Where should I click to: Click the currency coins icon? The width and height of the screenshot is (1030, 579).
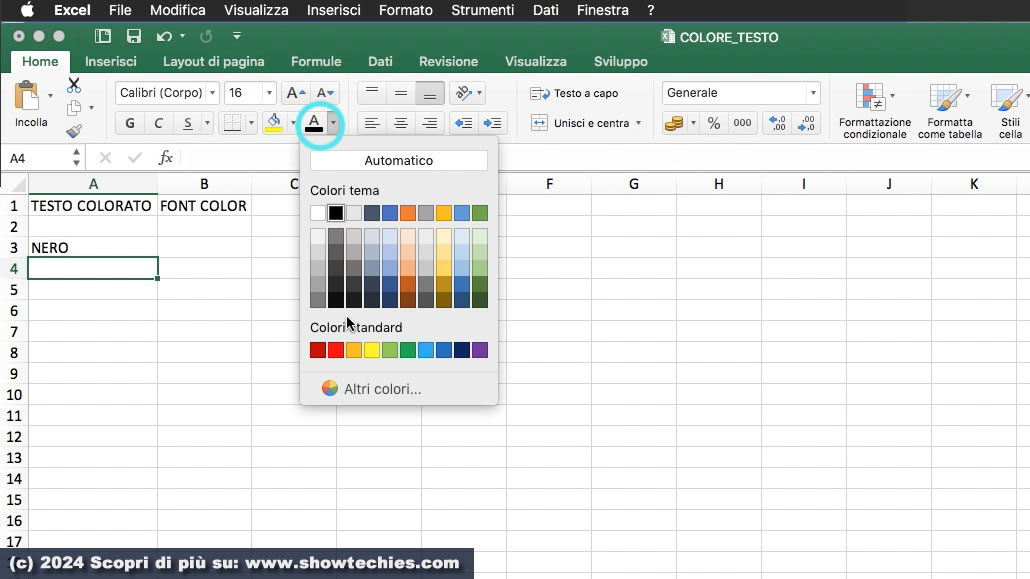click(673, 123)
